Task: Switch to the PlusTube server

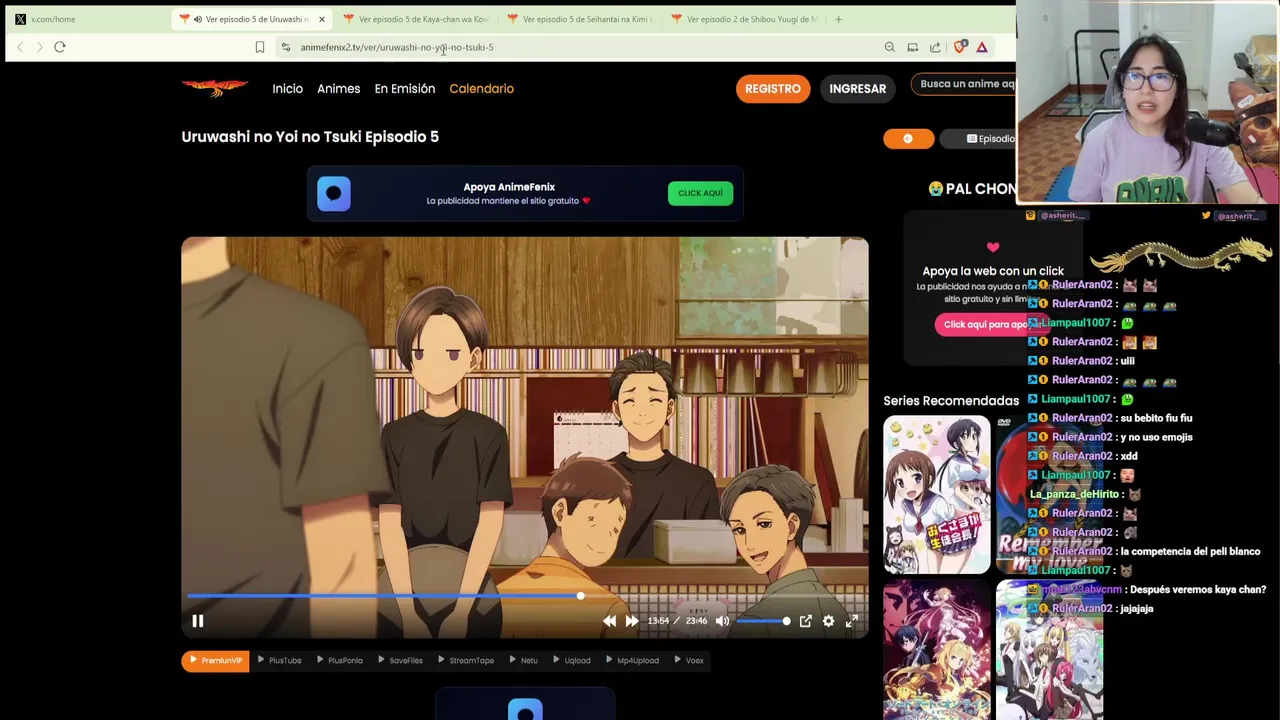Action: tap(279, 660)
